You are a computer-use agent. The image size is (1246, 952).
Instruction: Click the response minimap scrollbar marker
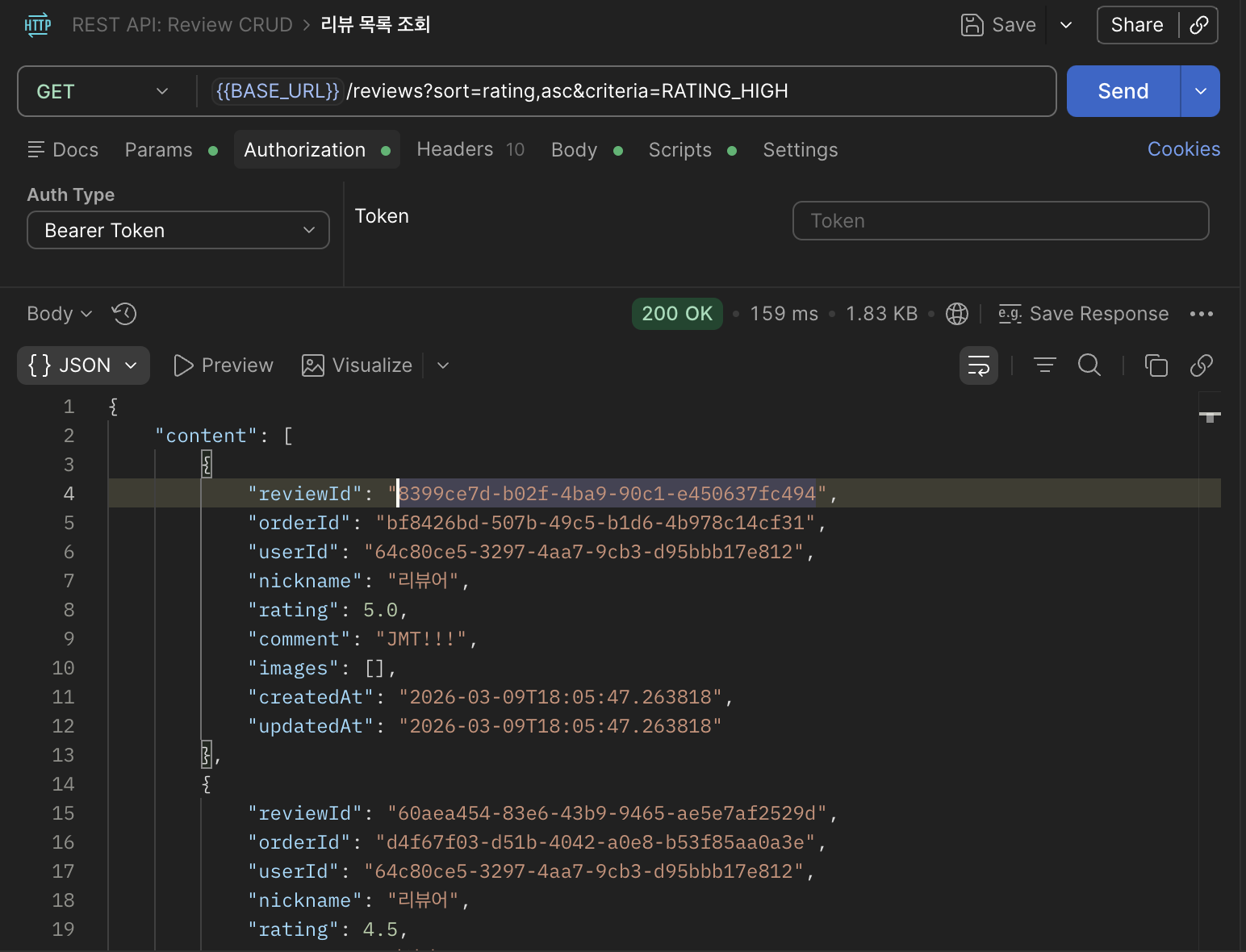[1210, 416]
